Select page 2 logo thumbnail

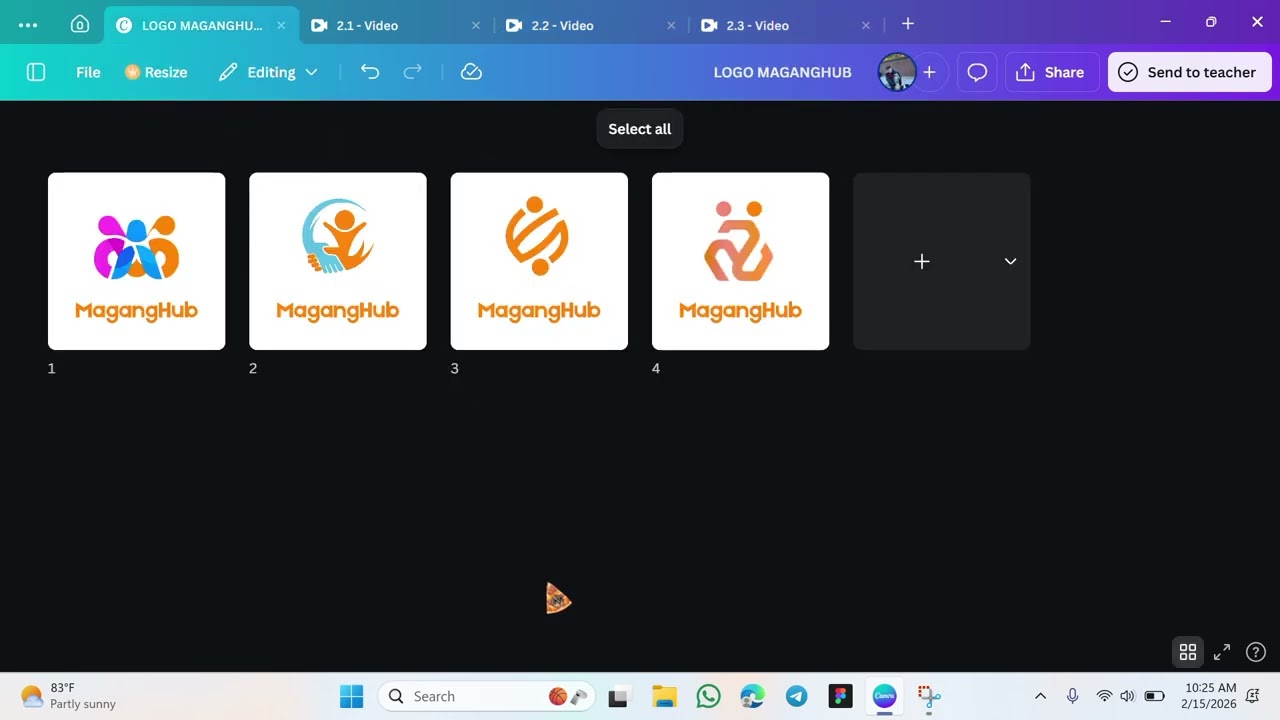[338, 261]
